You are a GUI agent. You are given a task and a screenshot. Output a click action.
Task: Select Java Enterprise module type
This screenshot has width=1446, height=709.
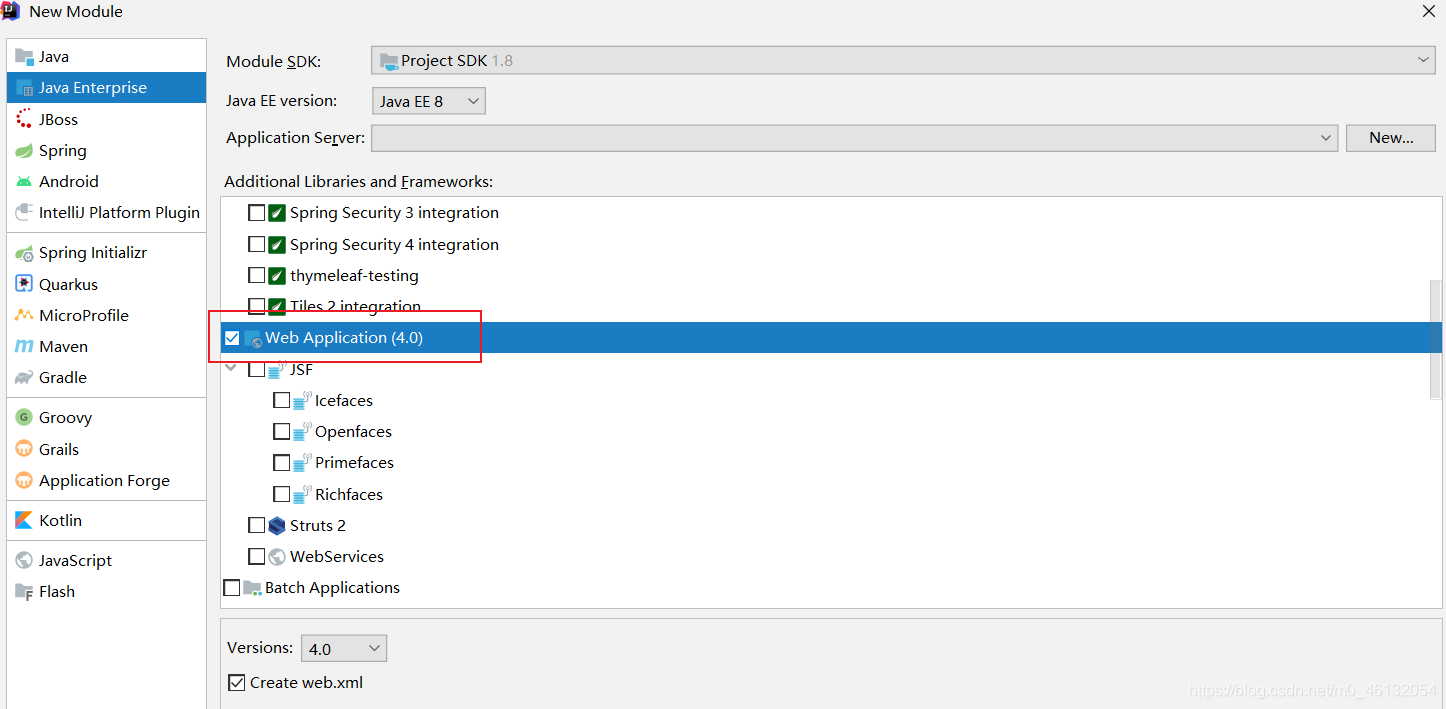[106, 88]
